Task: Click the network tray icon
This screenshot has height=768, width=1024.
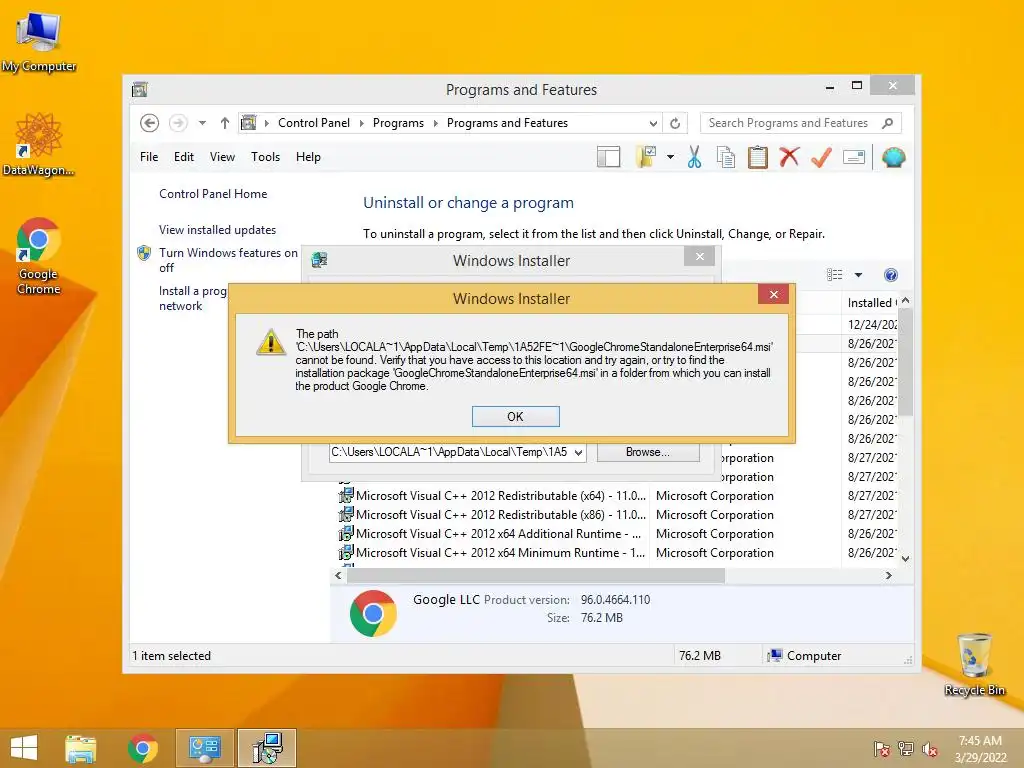Action: 906,749
